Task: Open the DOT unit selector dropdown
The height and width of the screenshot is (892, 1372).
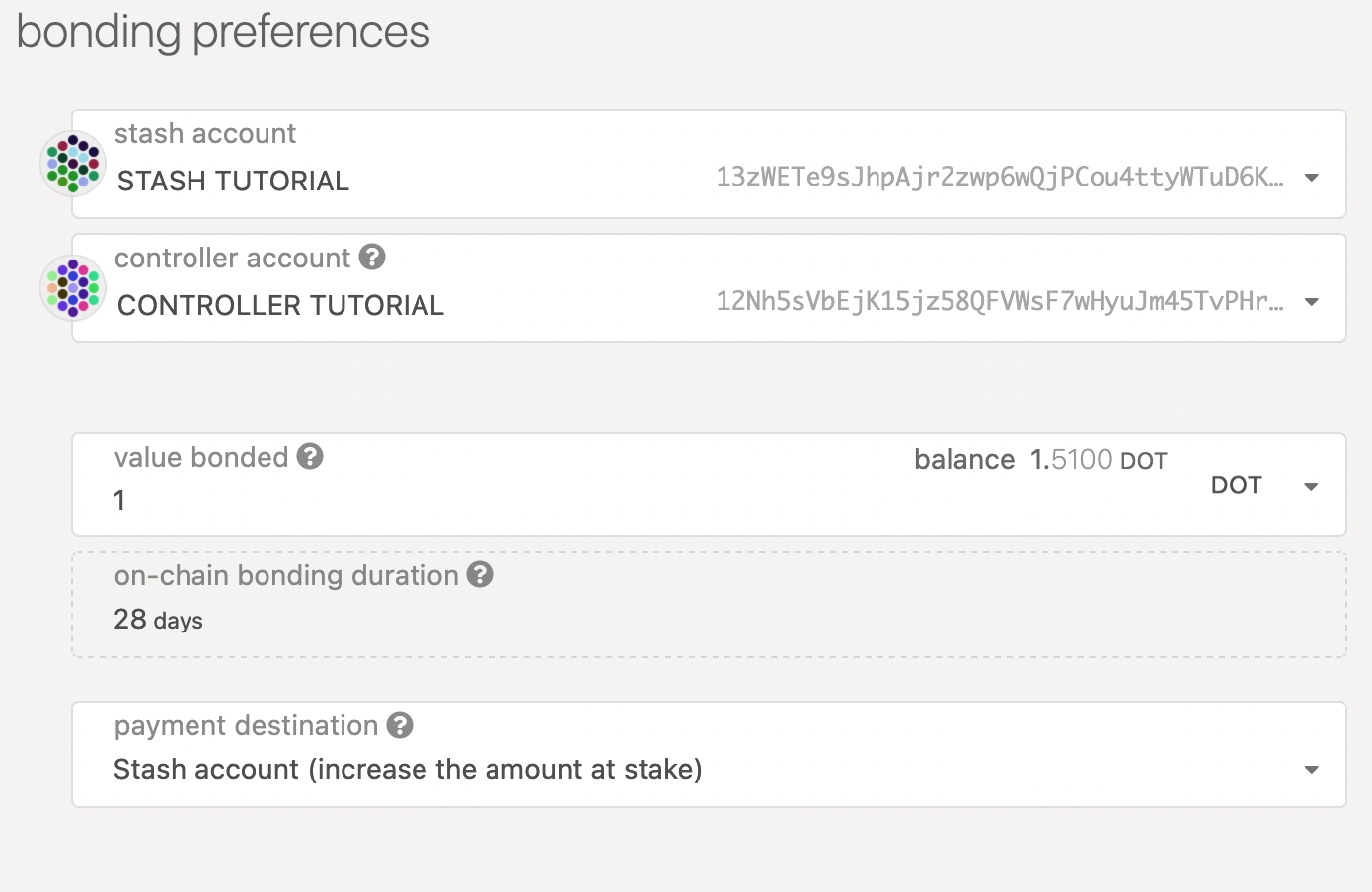Action: tap(1263, 485)
